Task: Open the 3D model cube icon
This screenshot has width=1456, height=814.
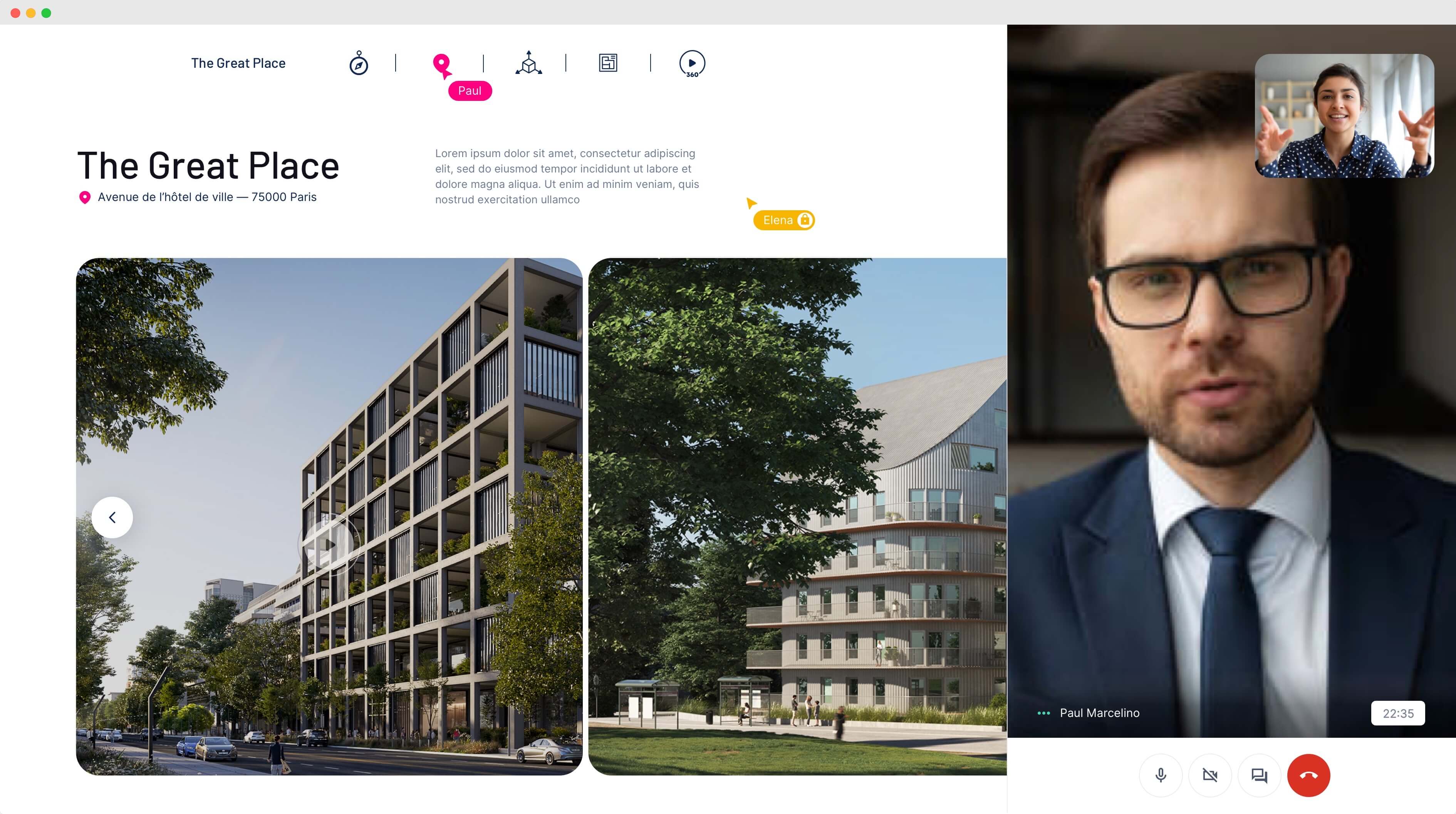Action: [x=528, y=63]
